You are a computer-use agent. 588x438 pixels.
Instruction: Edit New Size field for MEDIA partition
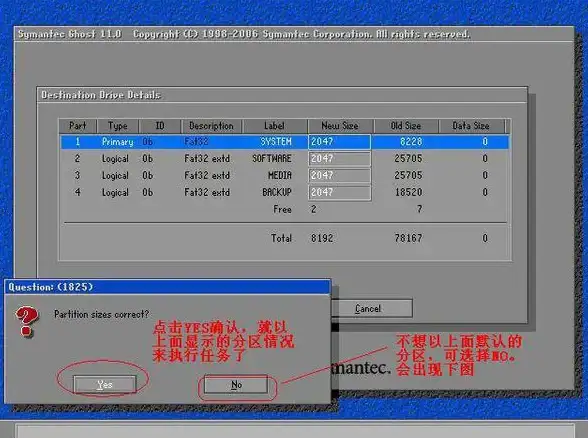(x=339, y=176)
